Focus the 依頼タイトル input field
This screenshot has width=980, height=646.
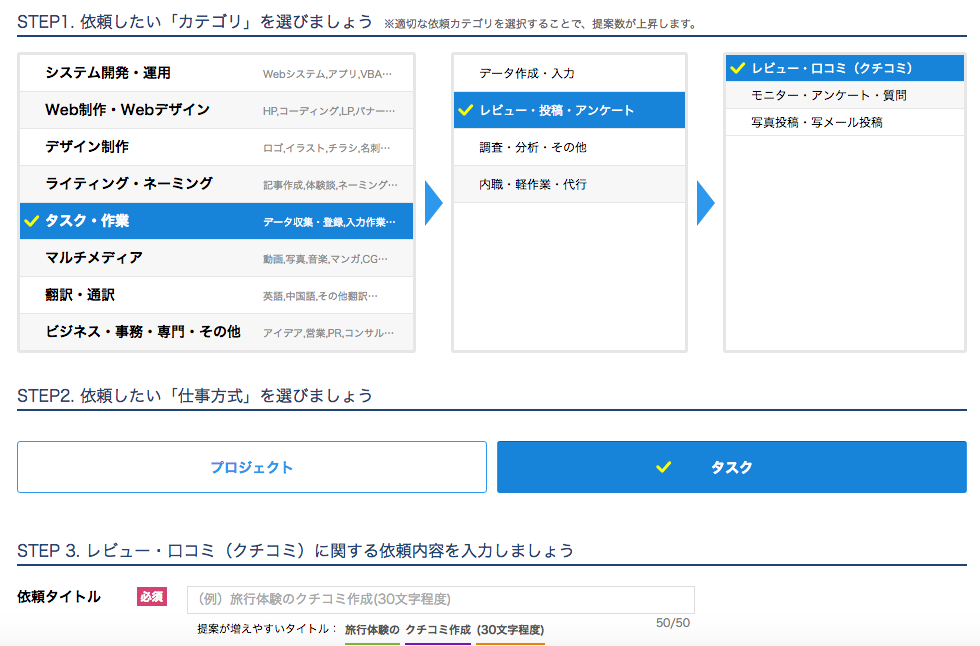coord(441,599)
